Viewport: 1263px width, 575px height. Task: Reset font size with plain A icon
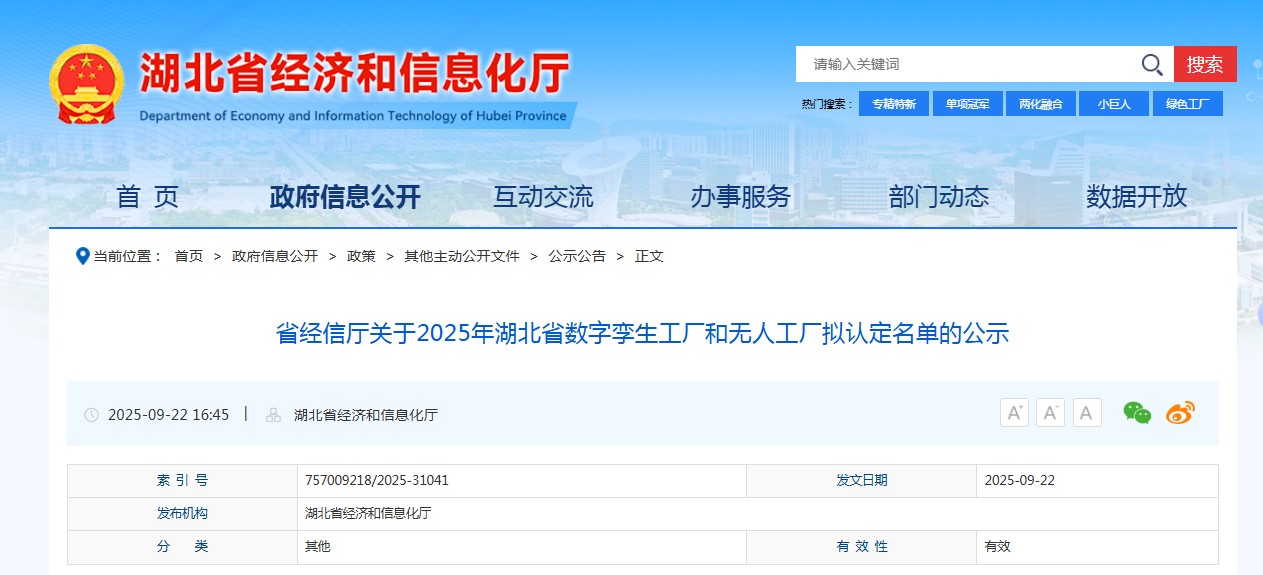[1087, 412]
